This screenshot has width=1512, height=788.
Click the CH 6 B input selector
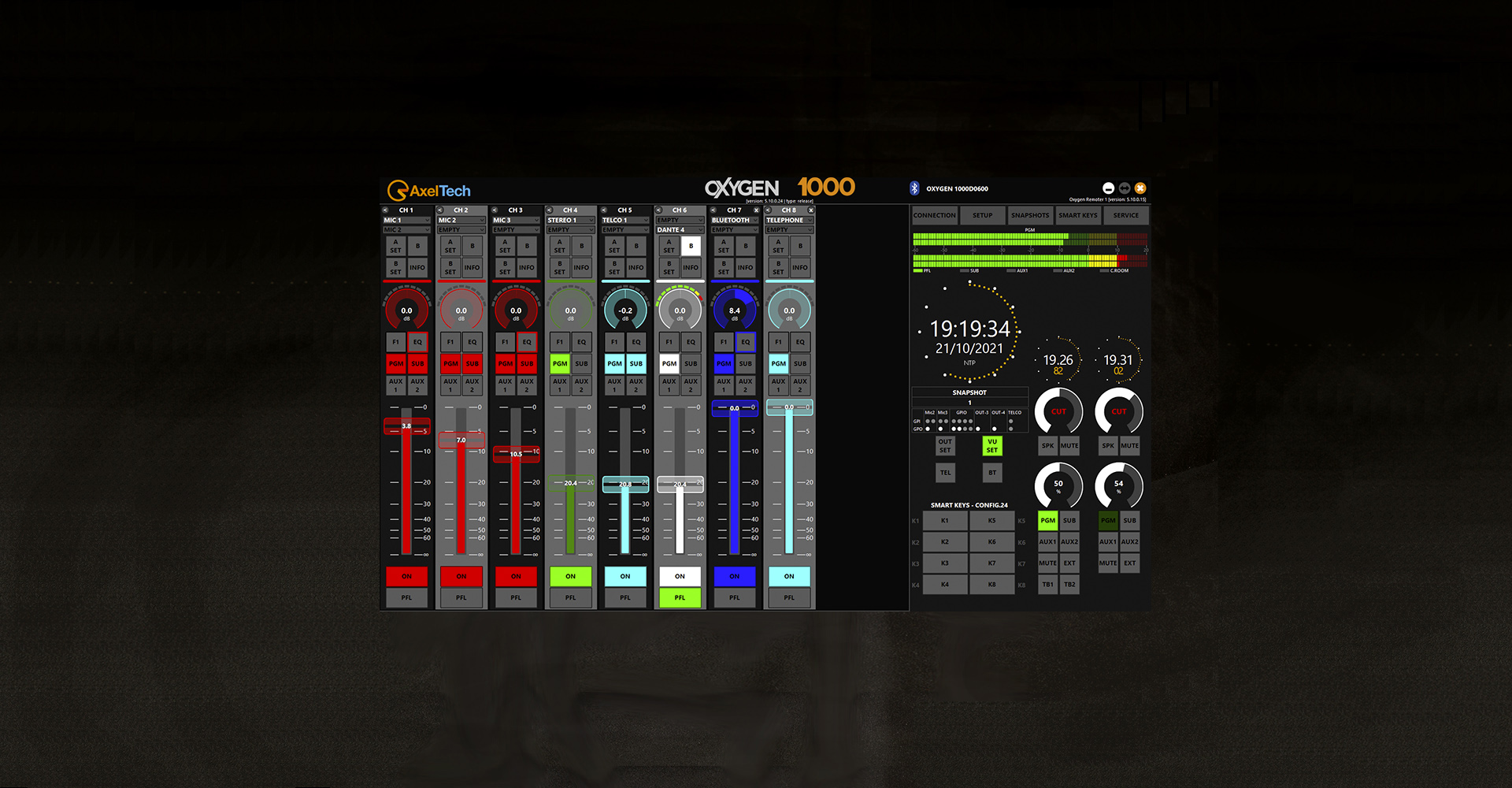(691, 246)
